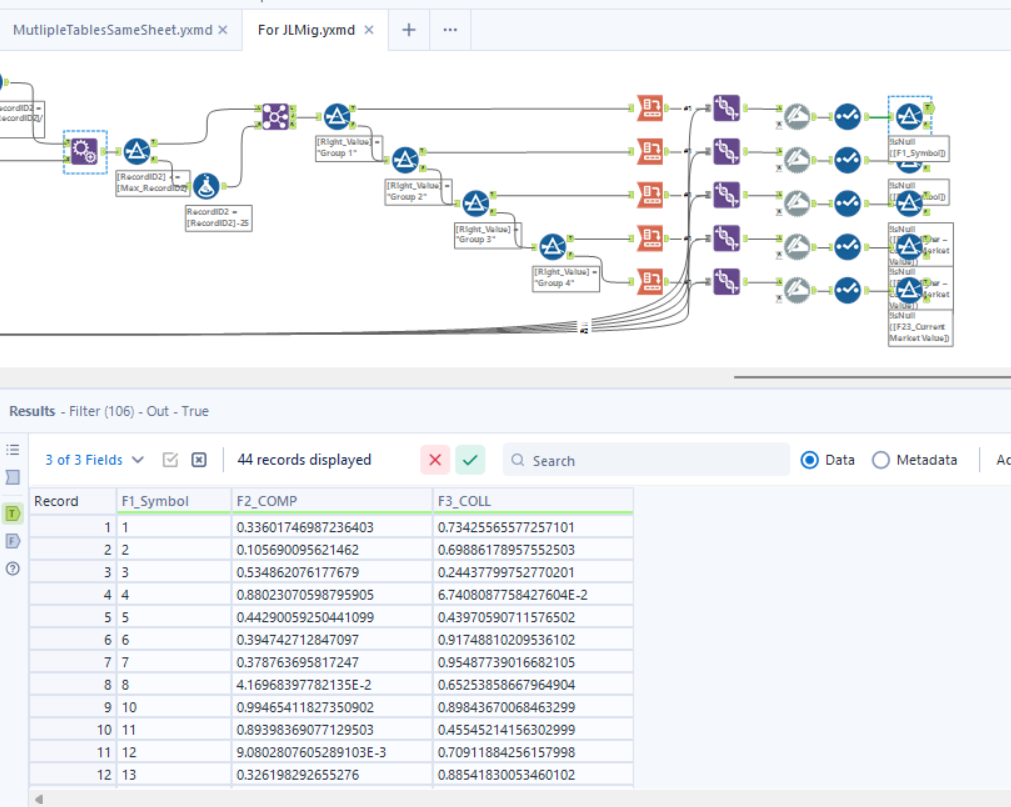
Task: Select a blue Unique tool with checkmarks
Action: (845, 115)
